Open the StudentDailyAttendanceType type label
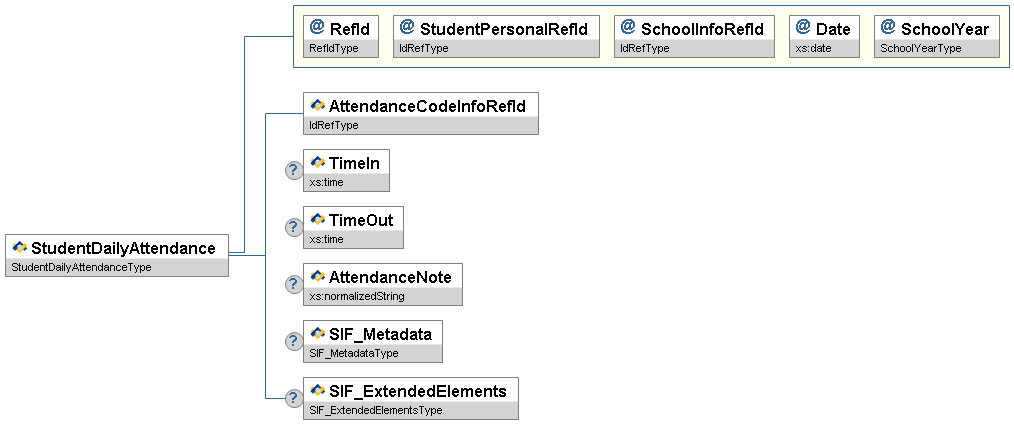 (x=80, y=267)
